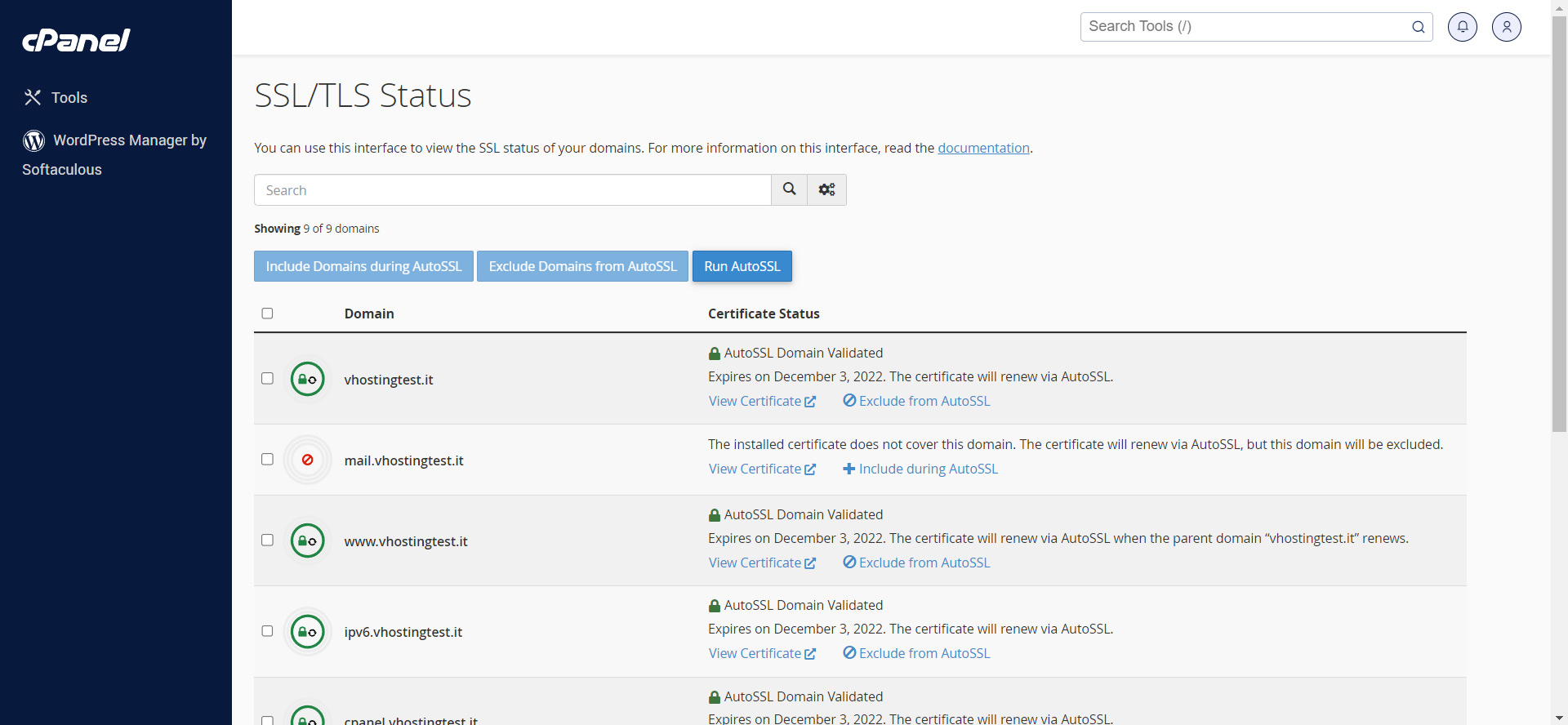The image size is (1568, 725).
Task: Open the user account icon menu
Action: pyautogui.click(x=1507, y=27)
